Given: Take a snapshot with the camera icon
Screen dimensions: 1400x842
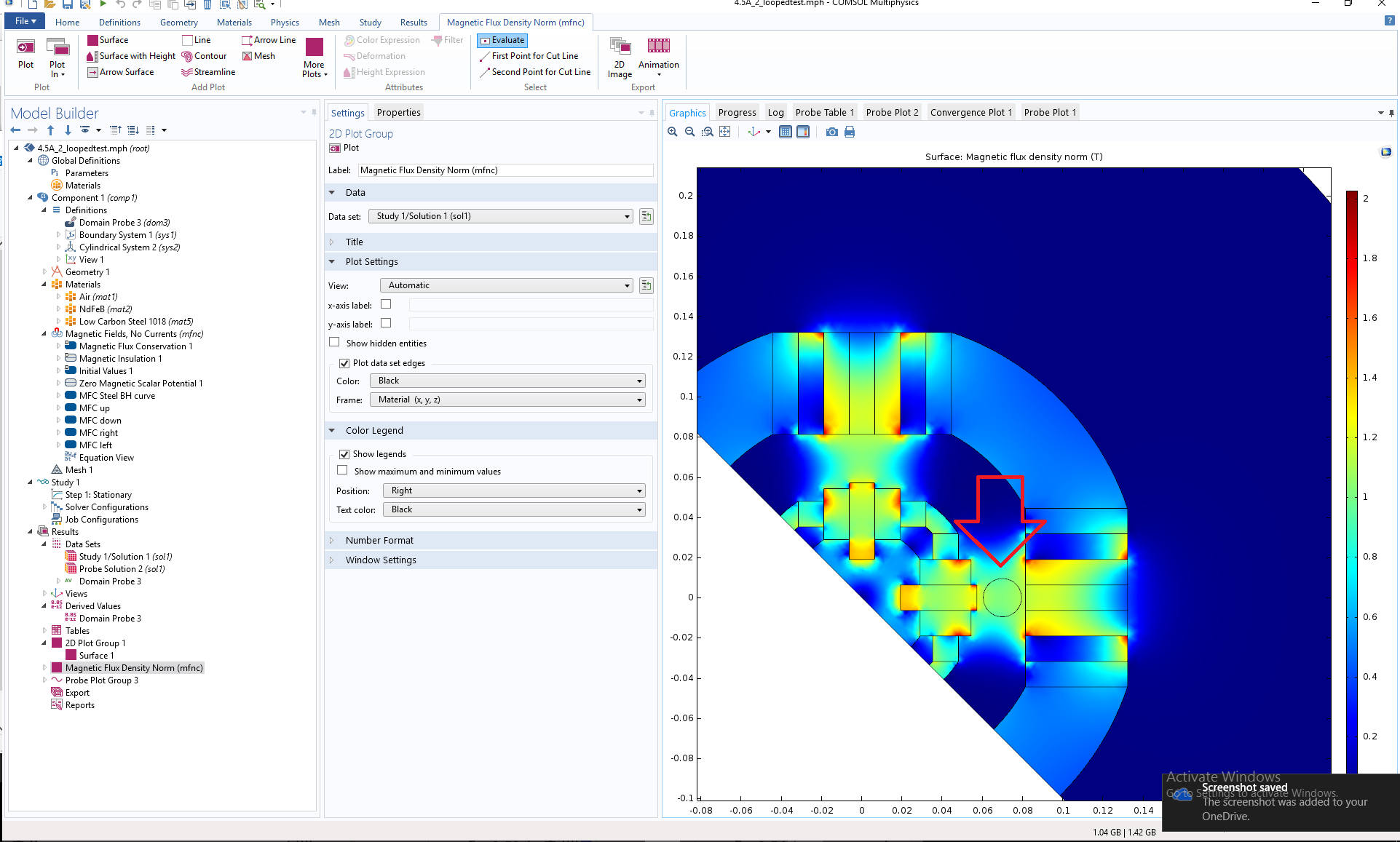Looking at the screenshot, I should click(x=831, y=132).
